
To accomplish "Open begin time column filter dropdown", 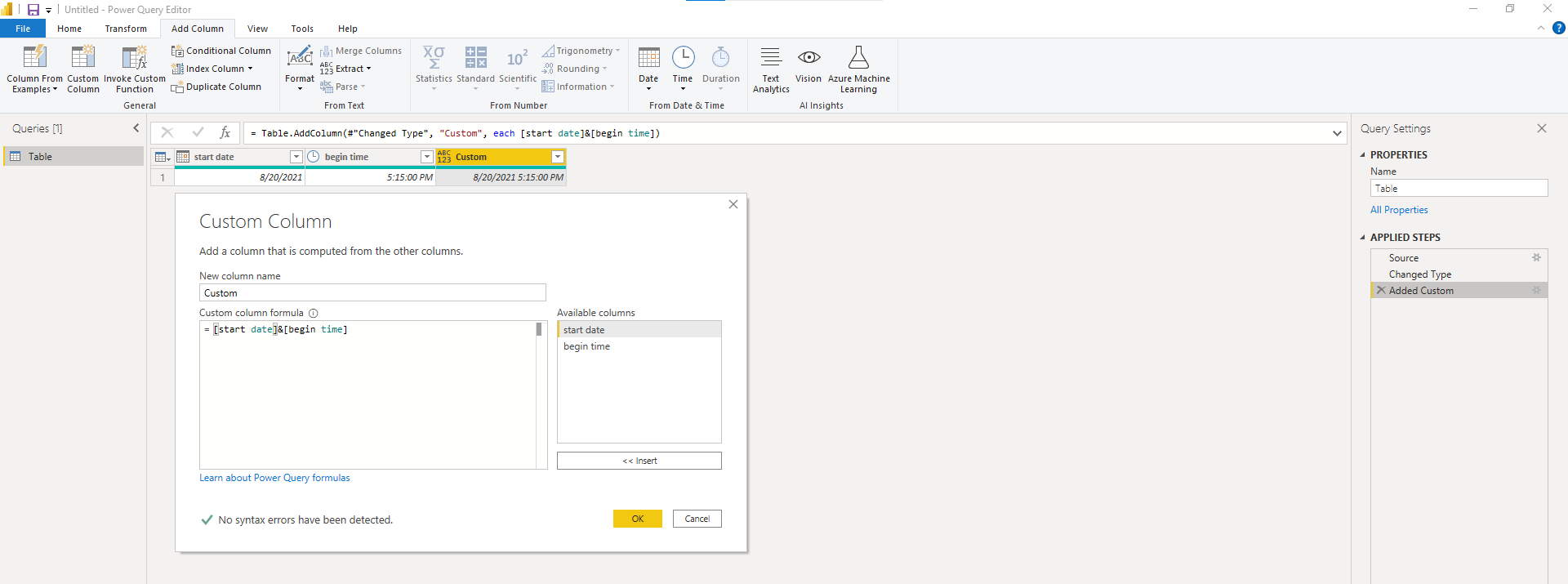I will [x=426, y=157].
